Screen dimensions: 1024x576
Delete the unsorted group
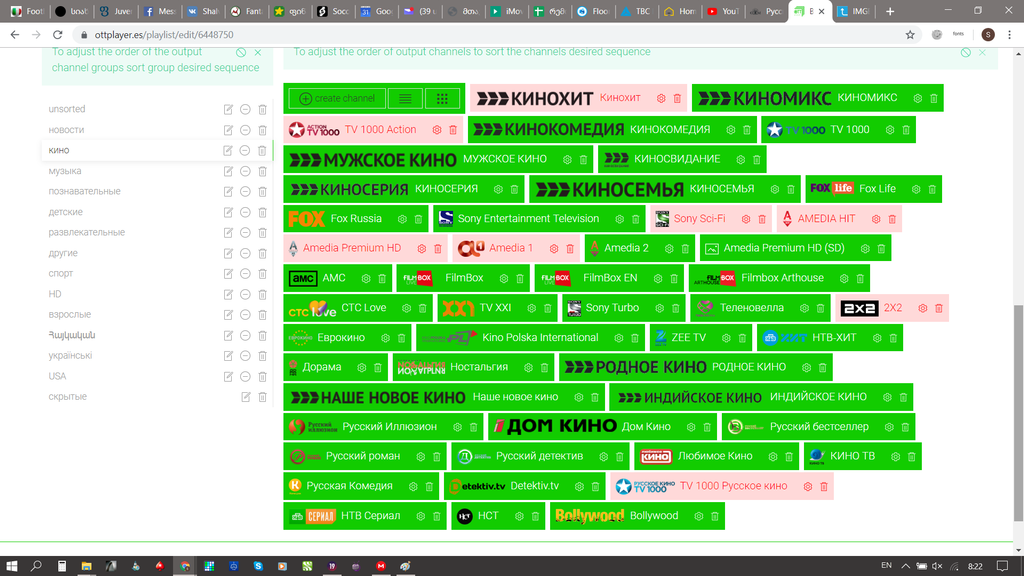click(x=263, y=110)
